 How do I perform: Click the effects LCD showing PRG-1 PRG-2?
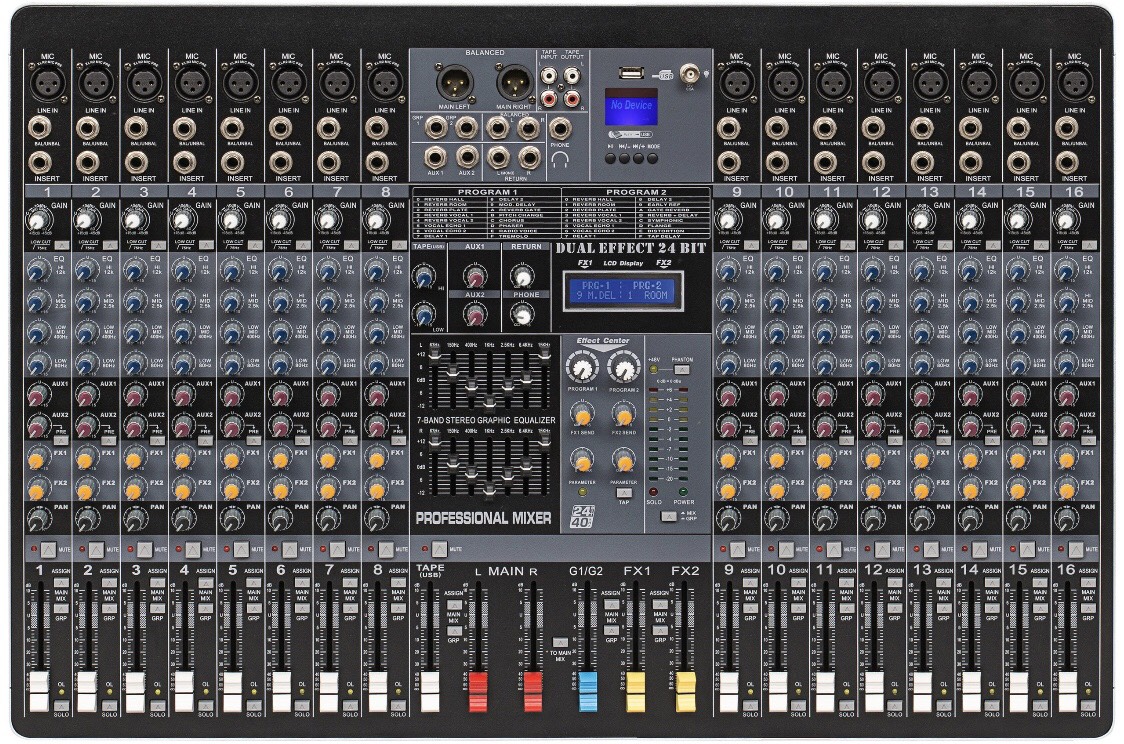tap(623, 290)
